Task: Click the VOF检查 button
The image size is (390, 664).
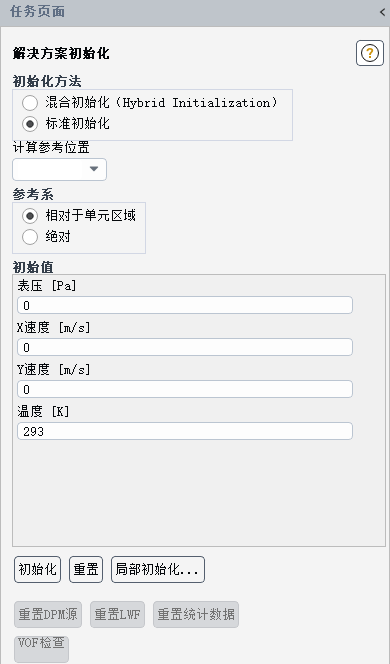Action: tap(41, 649)
